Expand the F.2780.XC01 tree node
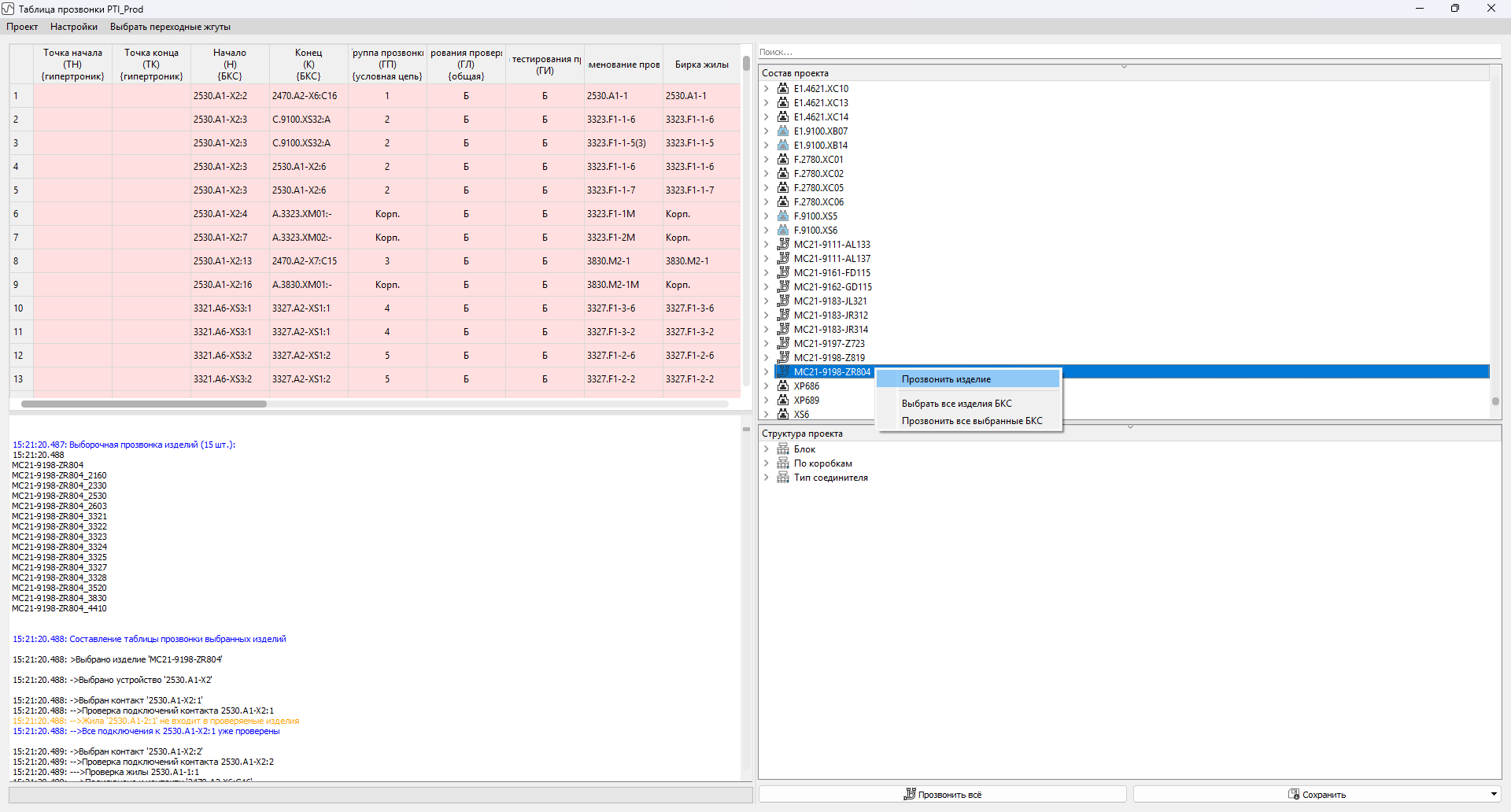The height and width of the screenshot is (812, 1511). (767, 160)
